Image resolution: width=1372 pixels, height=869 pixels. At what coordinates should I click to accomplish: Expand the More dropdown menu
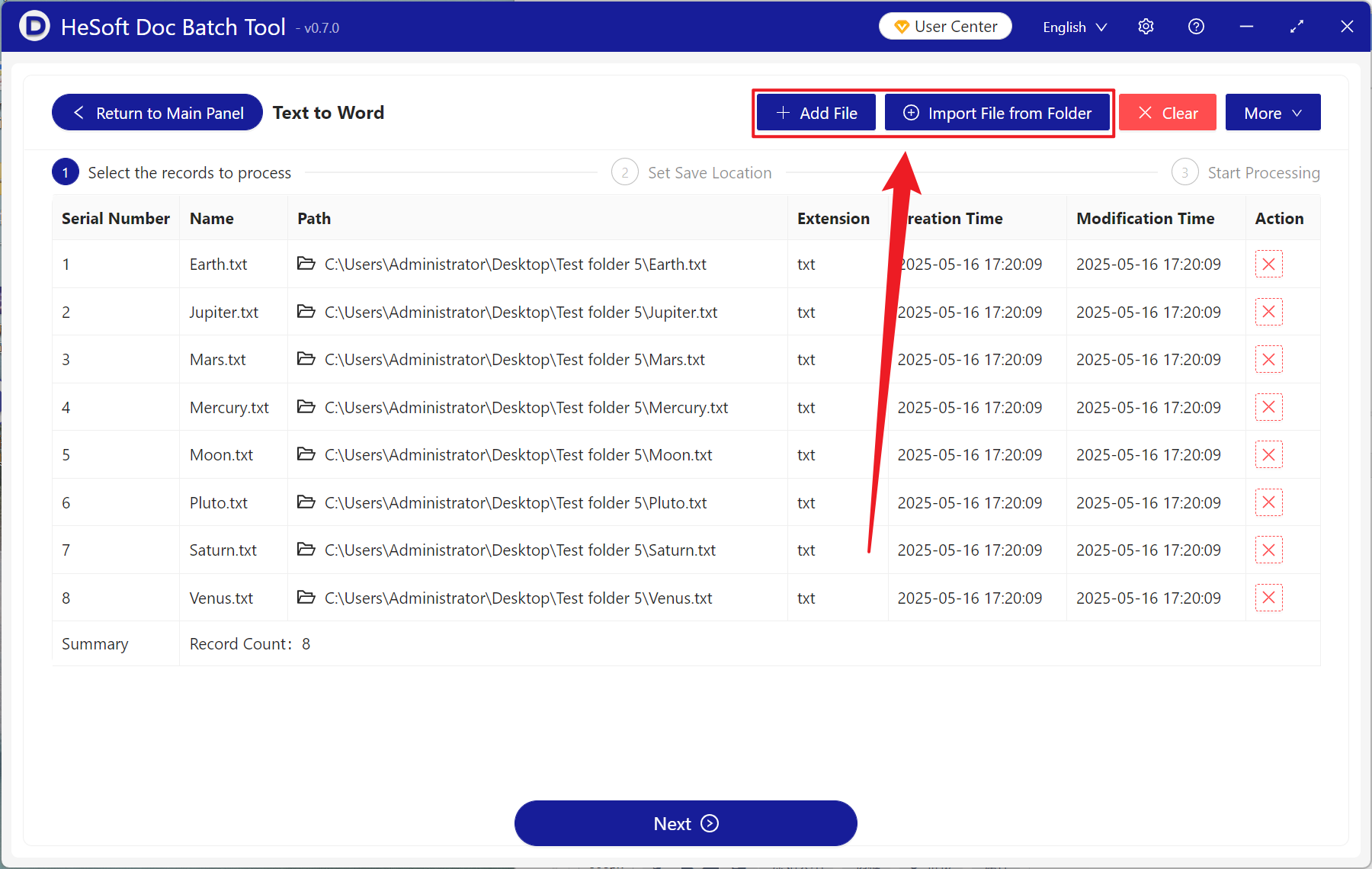click(x=1273, y=113)
